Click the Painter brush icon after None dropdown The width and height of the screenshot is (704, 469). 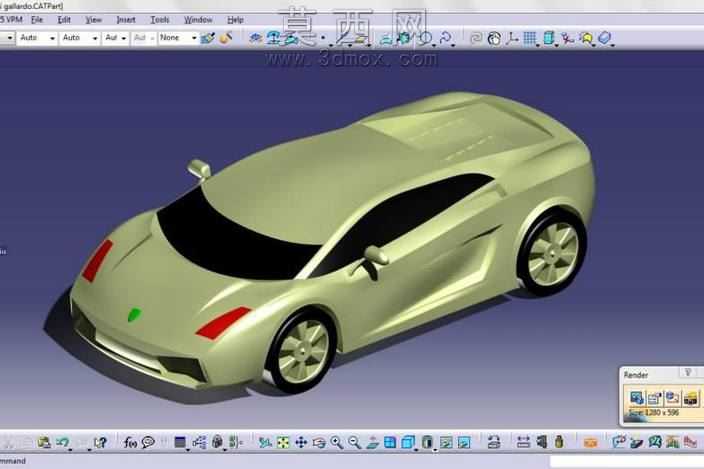tap(208, 38)
